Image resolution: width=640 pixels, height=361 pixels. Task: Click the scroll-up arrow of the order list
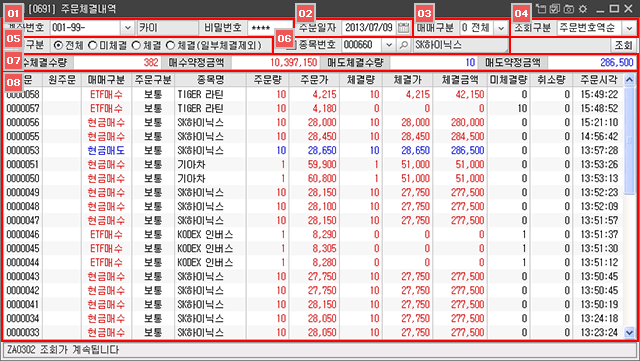click(629, 80)
